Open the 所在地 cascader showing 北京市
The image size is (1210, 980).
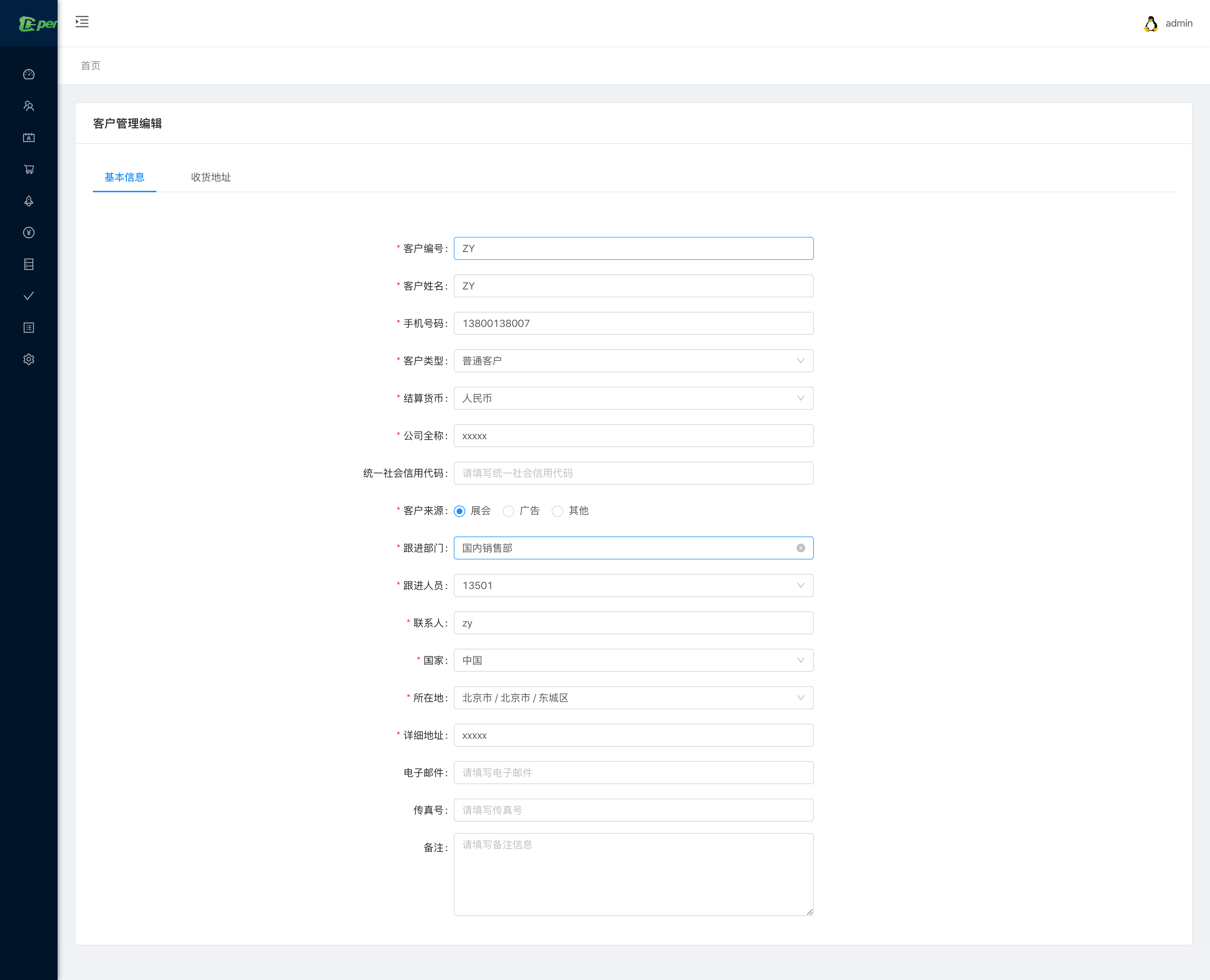pyautogui.click(x=633, y=698)
